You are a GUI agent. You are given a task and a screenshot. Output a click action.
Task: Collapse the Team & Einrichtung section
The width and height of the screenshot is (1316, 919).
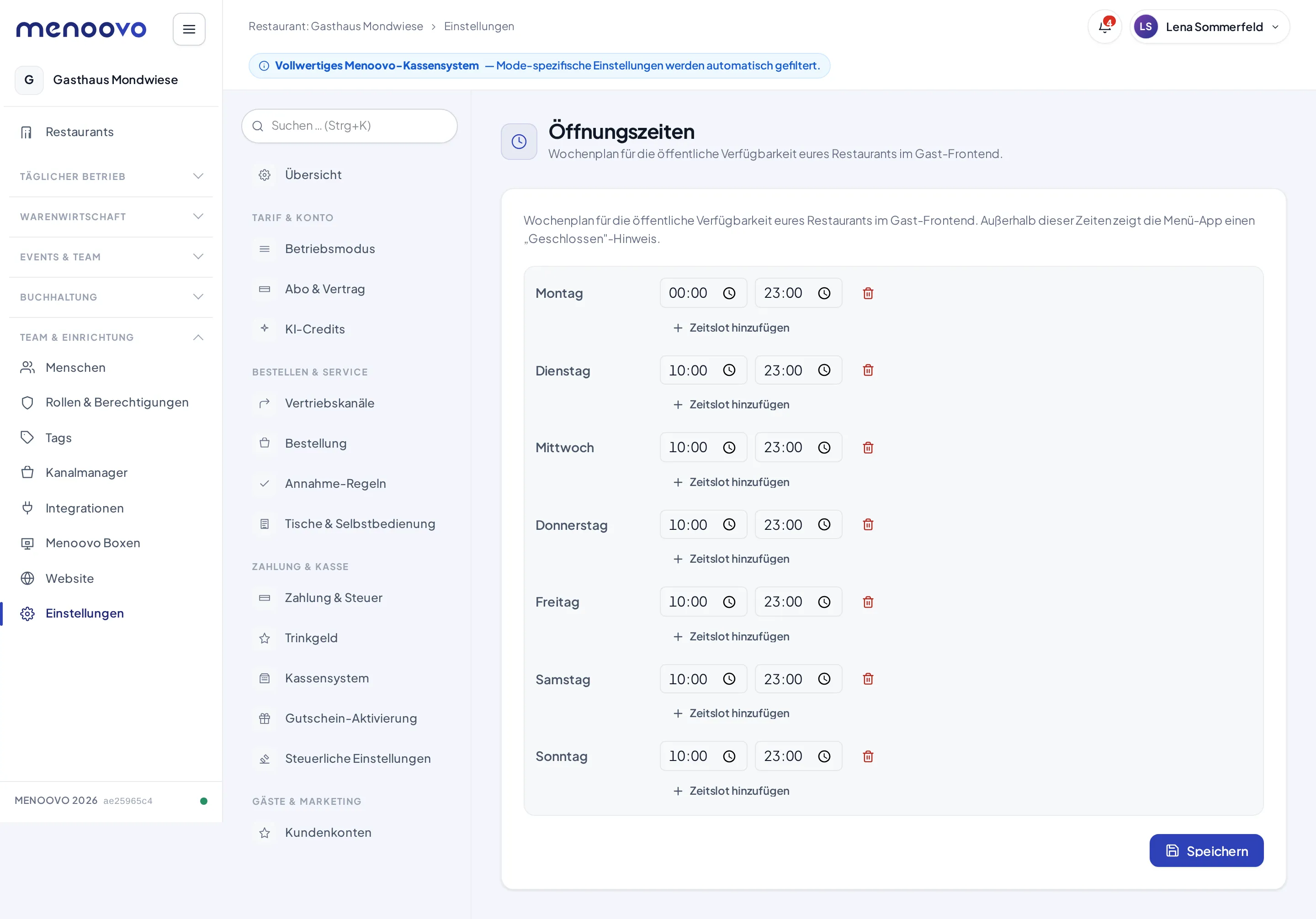pos(111,337)
